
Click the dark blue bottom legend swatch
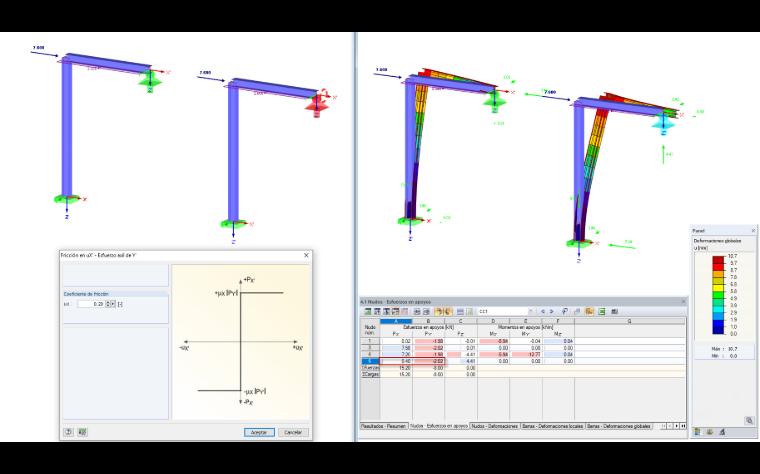tap(718, 330)
